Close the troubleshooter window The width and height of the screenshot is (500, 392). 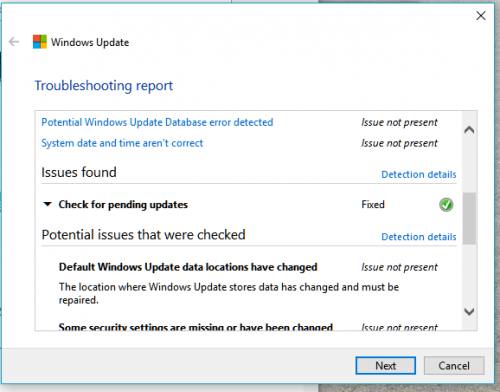481,16
